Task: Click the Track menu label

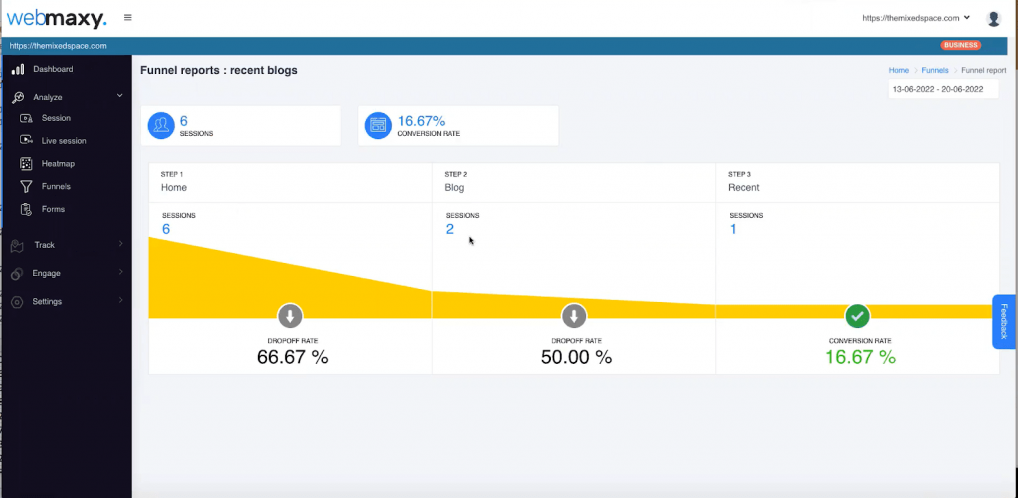Action: coord(45,245)
